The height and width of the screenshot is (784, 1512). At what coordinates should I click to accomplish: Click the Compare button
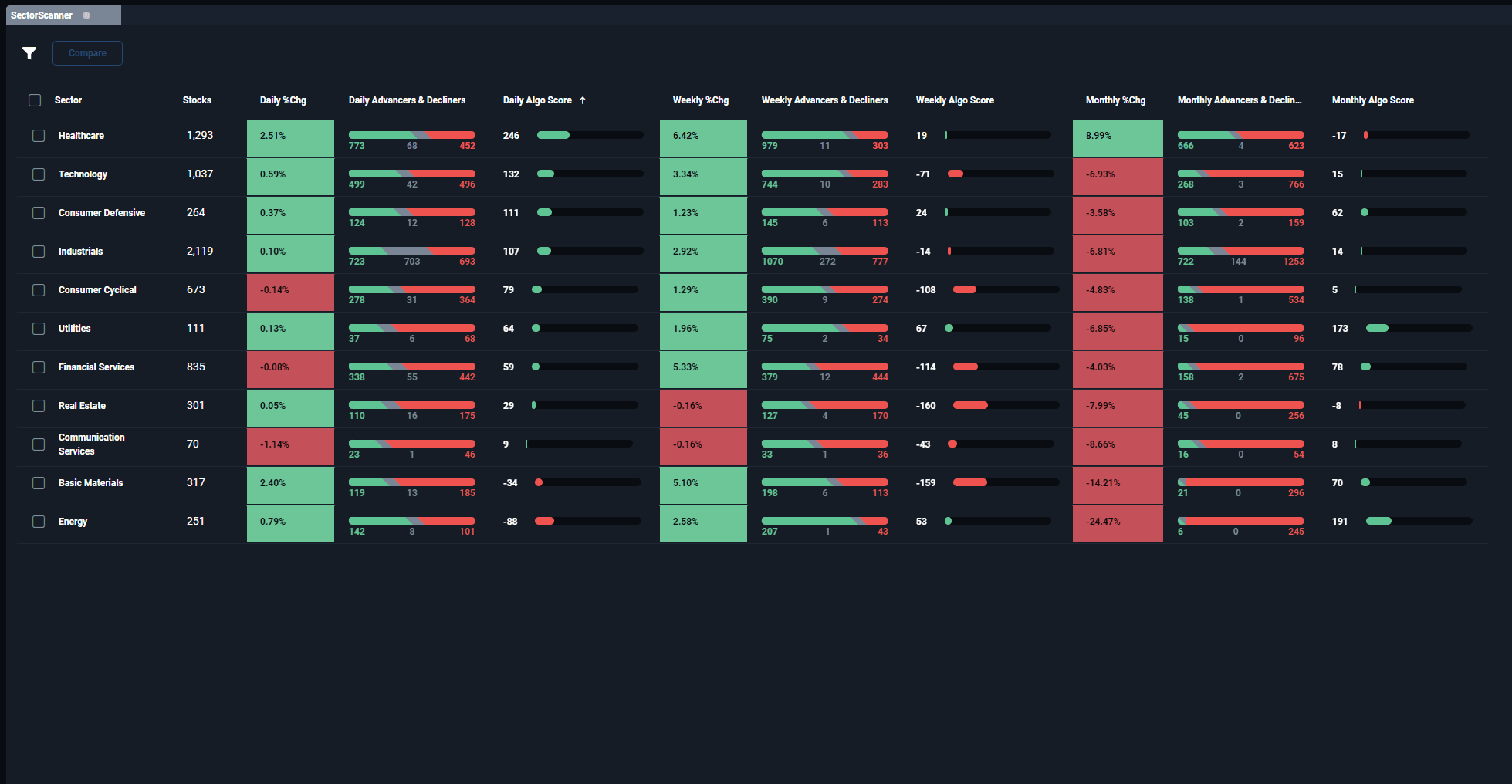87,53
